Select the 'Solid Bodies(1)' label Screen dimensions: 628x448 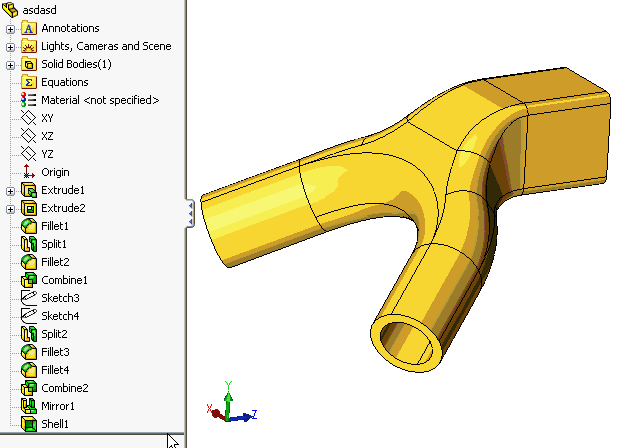pos(76,64)
